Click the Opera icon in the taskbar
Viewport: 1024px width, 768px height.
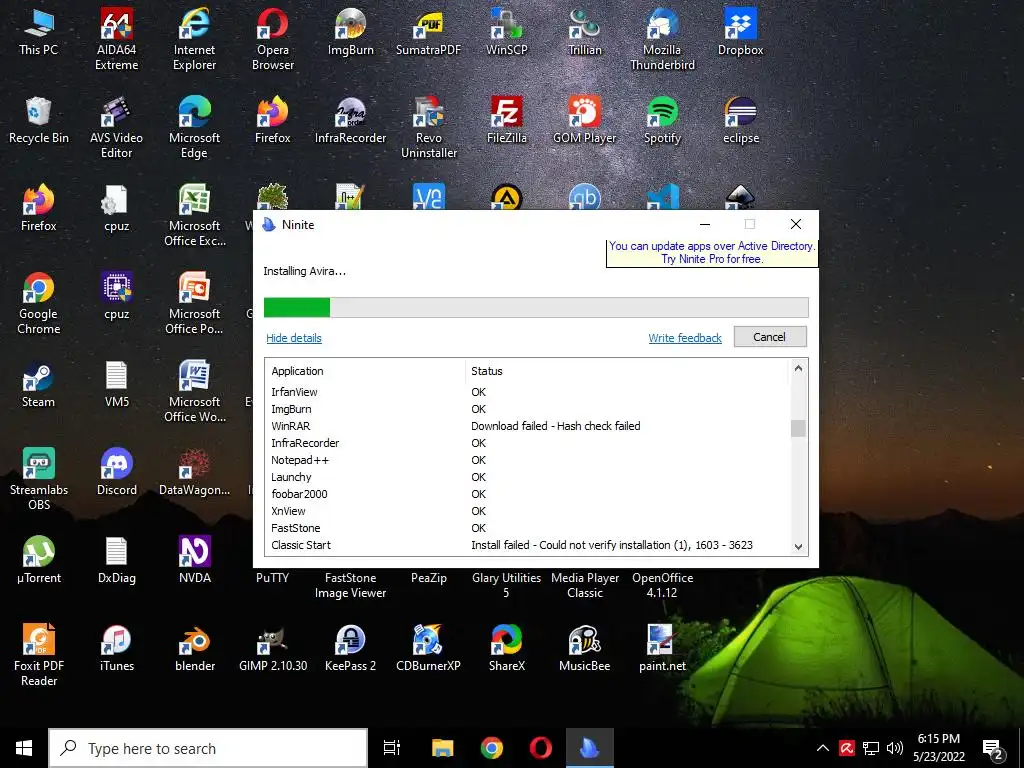(540, 748)
